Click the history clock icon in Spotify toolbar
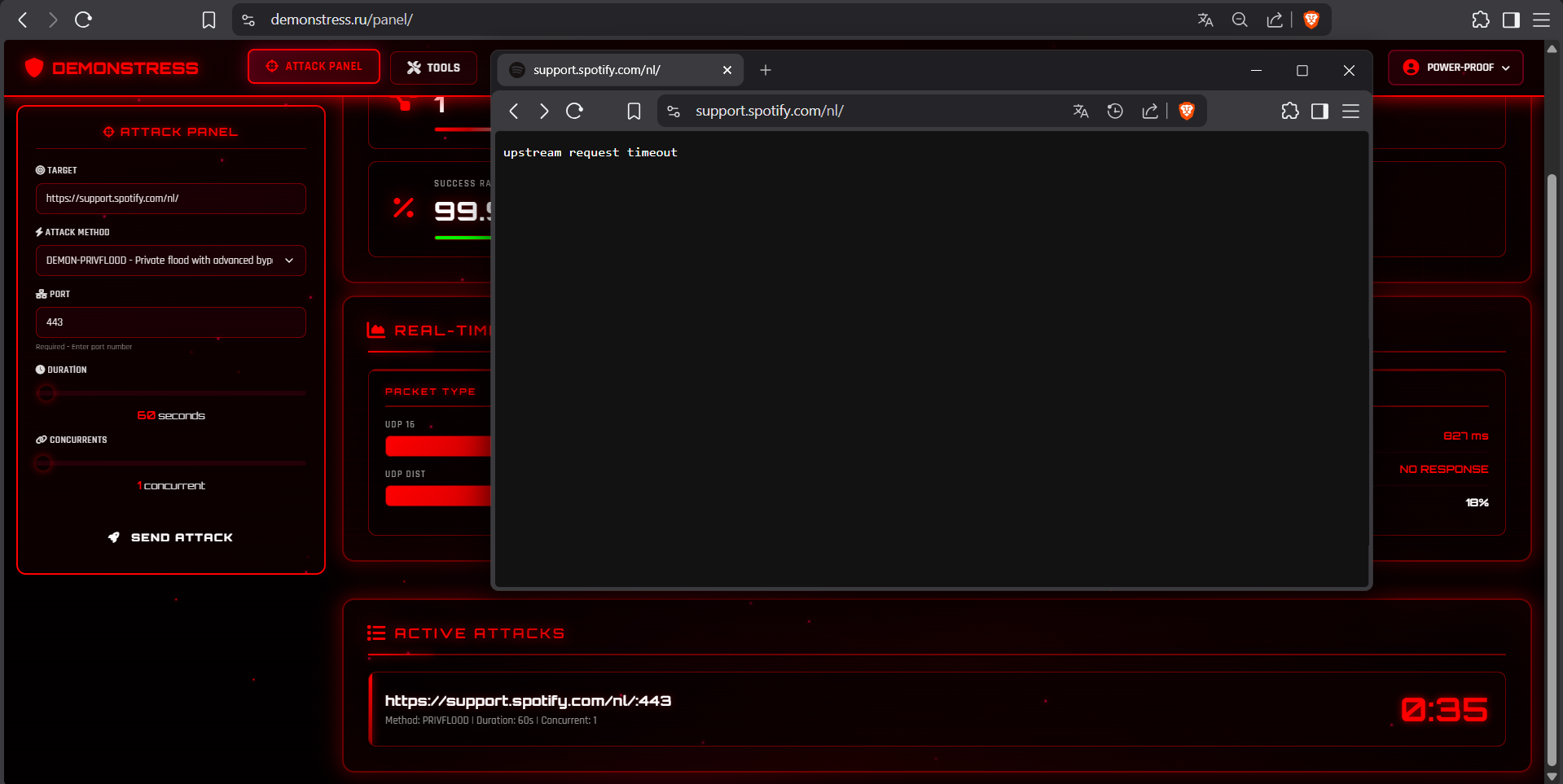Screen dimensions: 1563x784 pos(1114,112)
